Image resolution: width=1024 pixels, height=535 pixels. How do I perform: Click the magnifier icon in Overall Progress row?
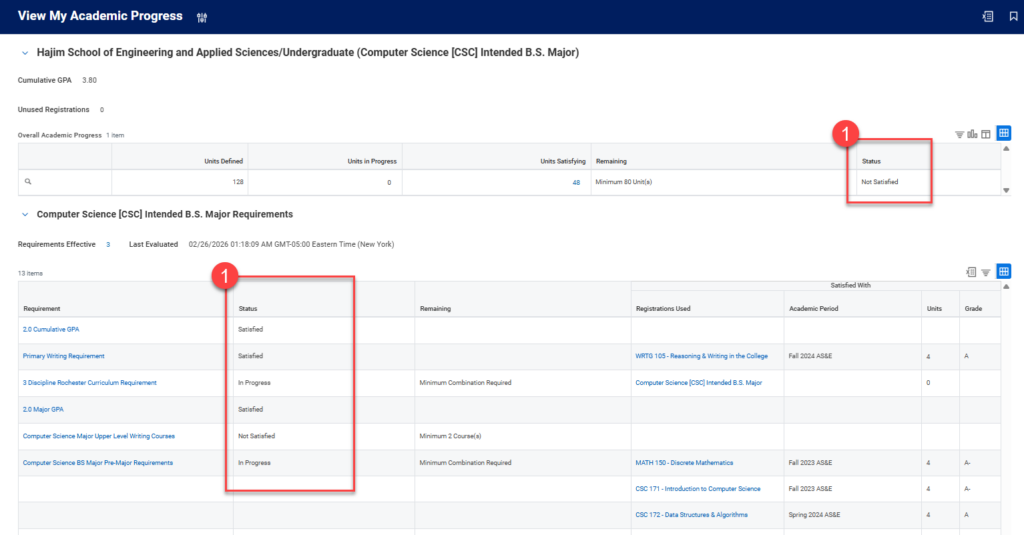[x=28, y=182]
